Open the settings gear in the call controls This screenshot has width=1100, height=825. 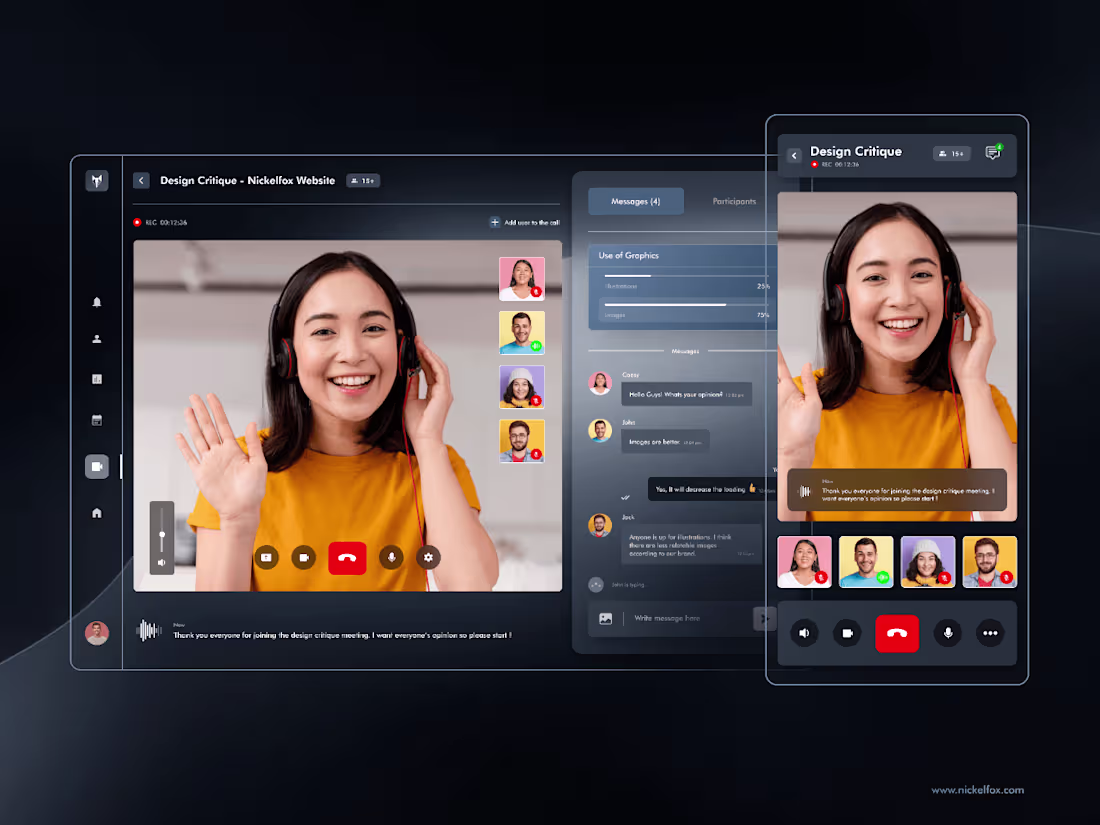[428, 557]
